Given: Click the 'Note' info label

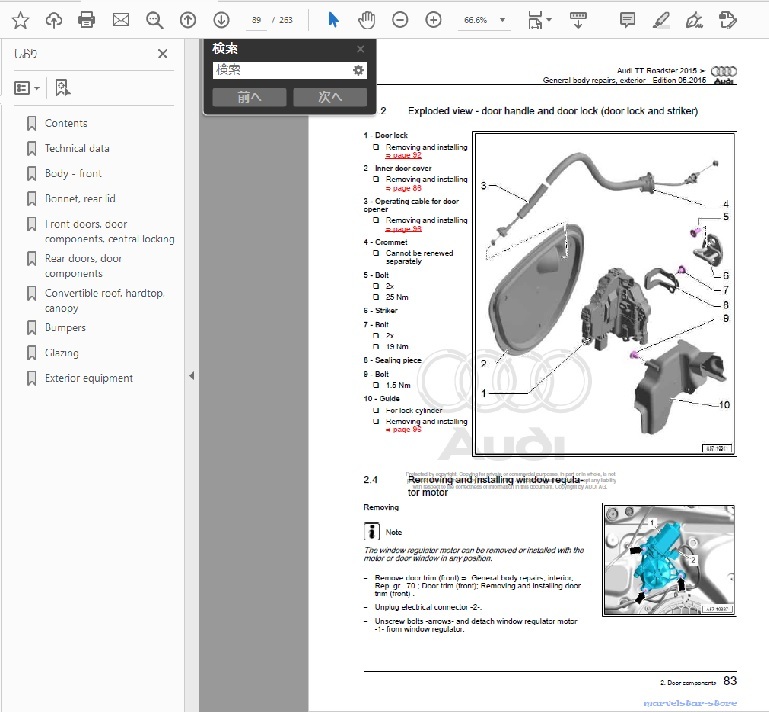Looking at the screenshot, I should tap(393, 532).
